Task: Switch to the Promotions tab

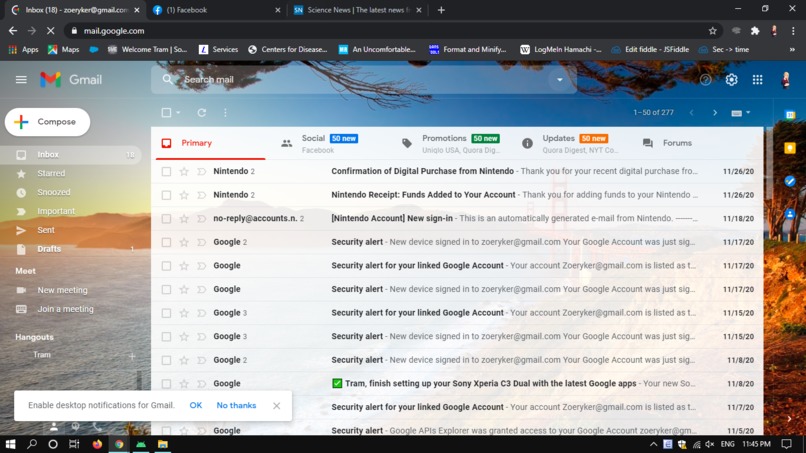Action: pos(450,143)
